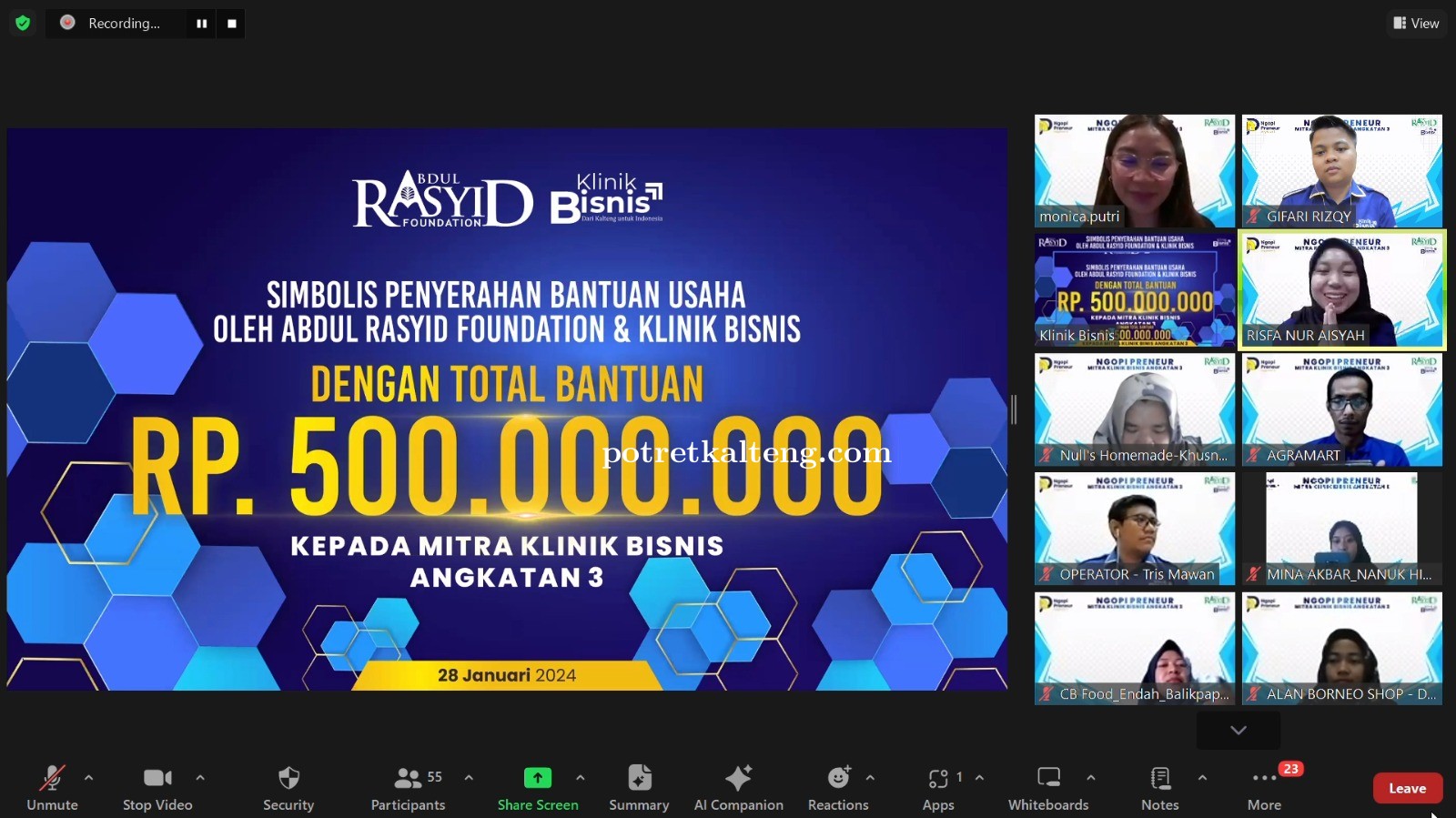Stop the camera video
The height and width of the screenshot is (818, 1456).
coord(157,788)
